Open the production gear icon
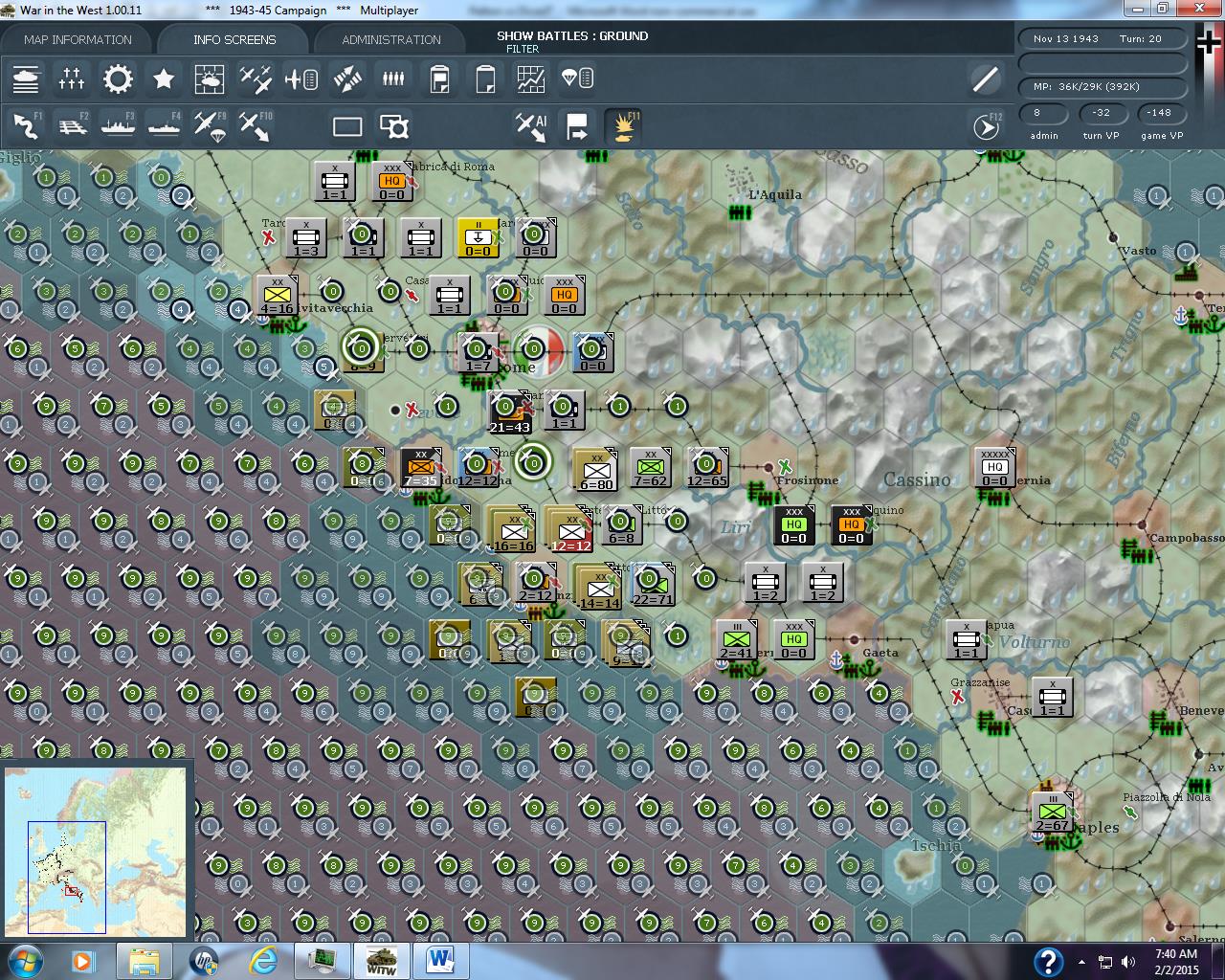This screenshot has width=1225, height=980. click(x=118, y=78)
